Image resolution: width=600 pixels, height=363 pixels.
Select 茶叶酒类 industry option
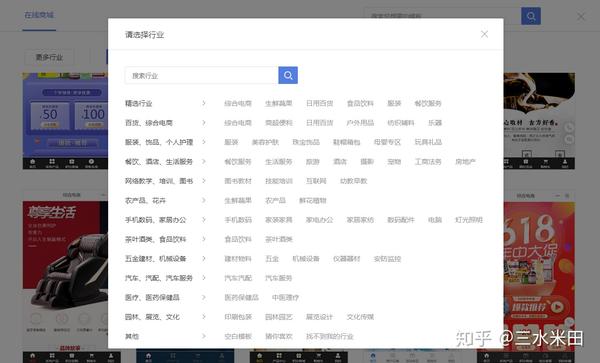pyautogui.click(x=279, y=239)
